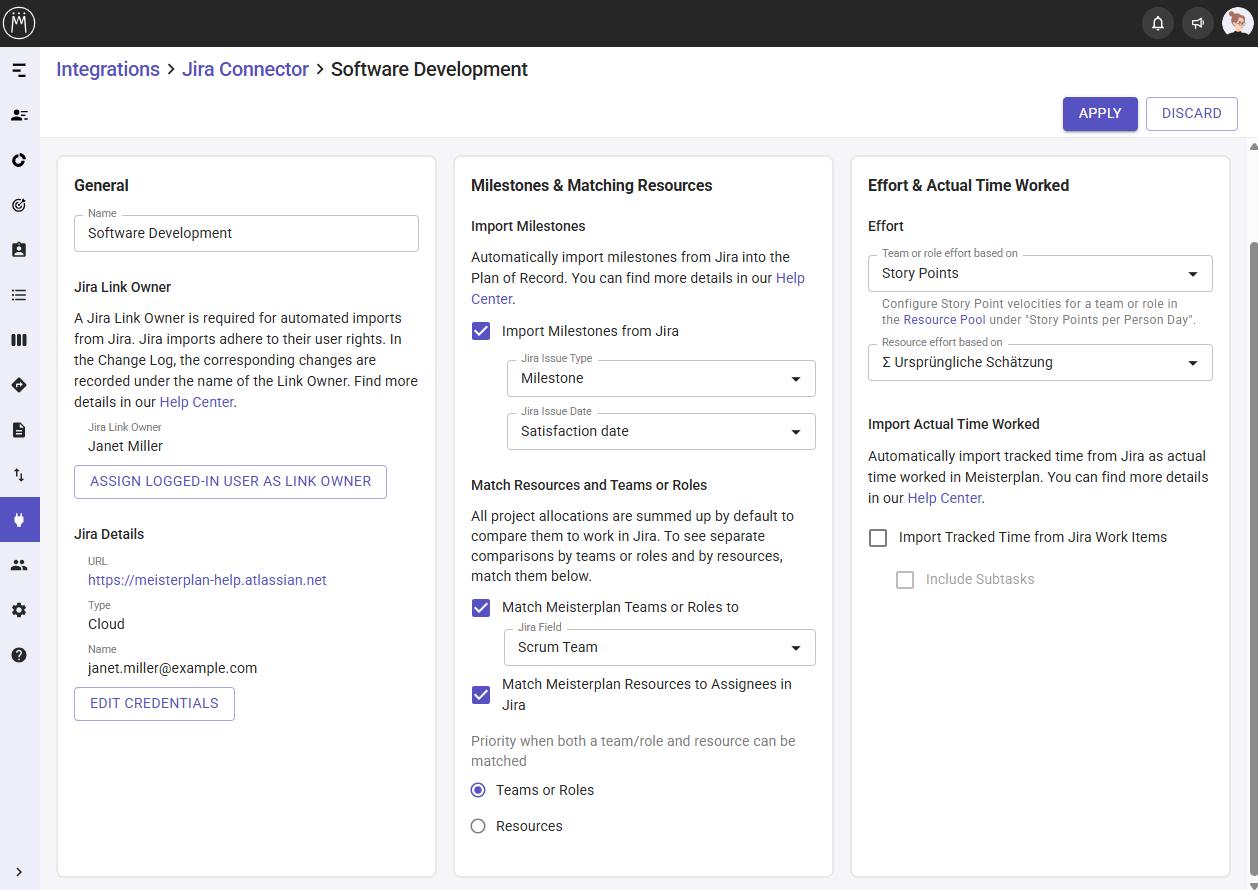Click the three-column board sidebar icon
The height and width of the screenshot is (890, 1258).
pos(19,340)
